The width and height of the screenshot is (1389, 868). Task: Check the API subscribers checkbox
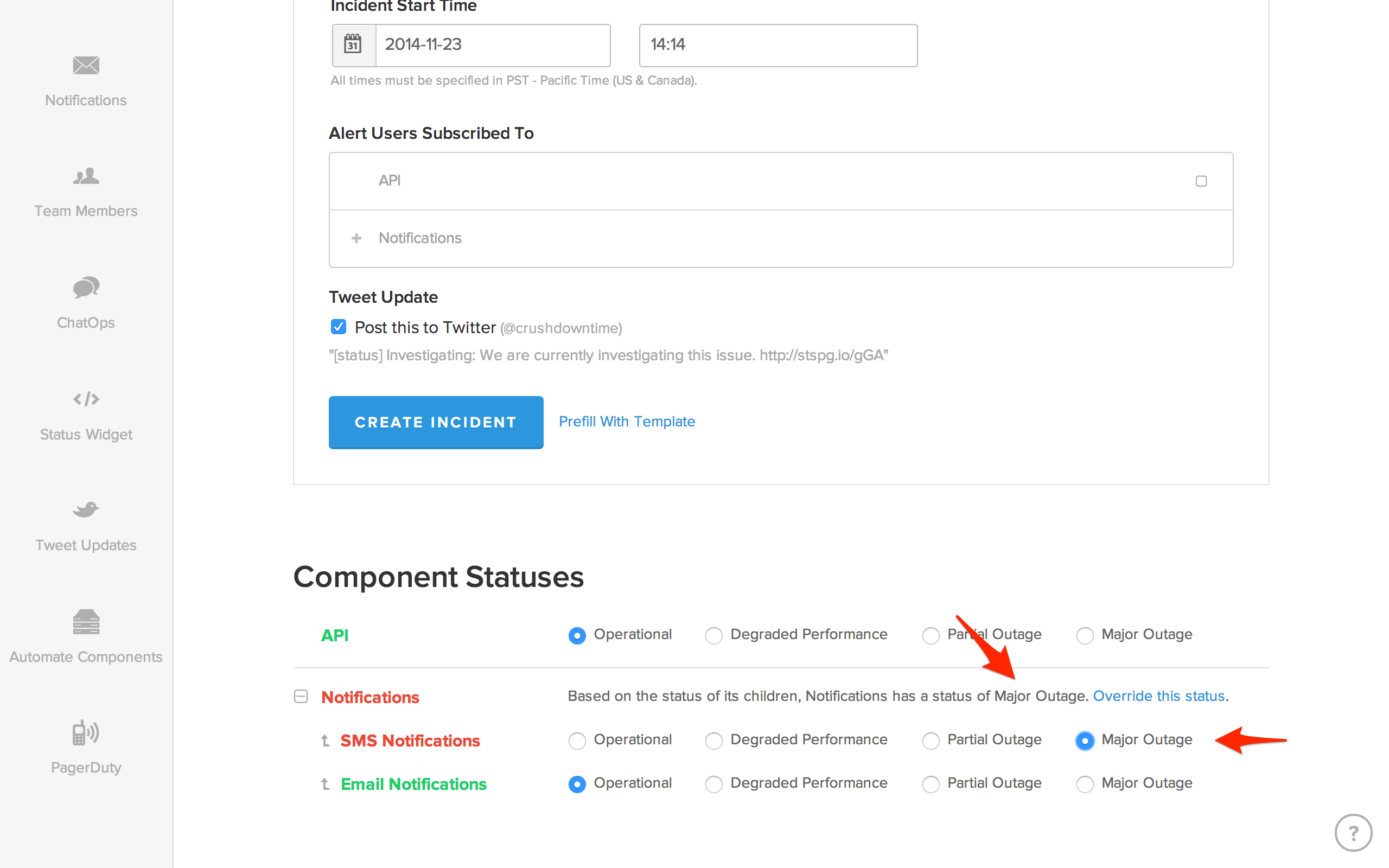1201,181
